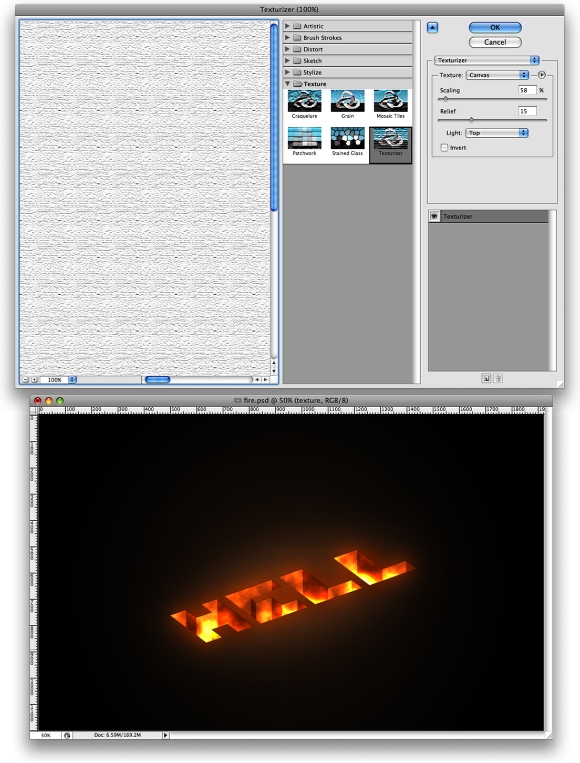This screenshot has width=580, height=763.
Task: Click the 50% zoom field in fire.psd window
Action: pyautogui.click(x=46, y=735)
